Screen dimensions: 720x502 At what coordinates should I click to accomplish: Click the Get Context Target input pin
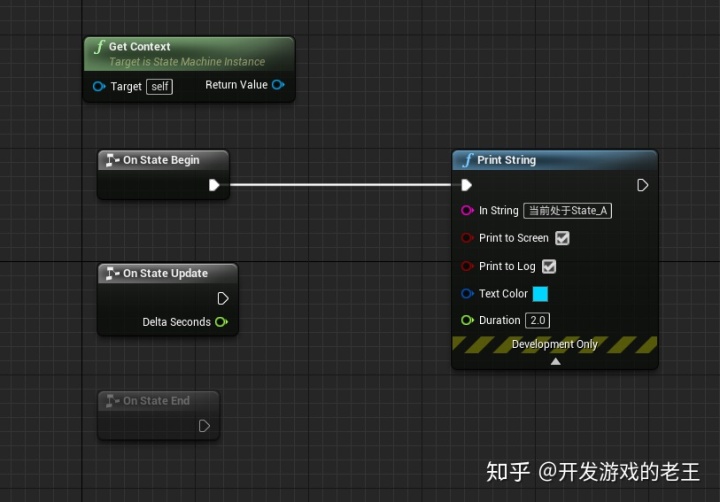coord(99,86)
